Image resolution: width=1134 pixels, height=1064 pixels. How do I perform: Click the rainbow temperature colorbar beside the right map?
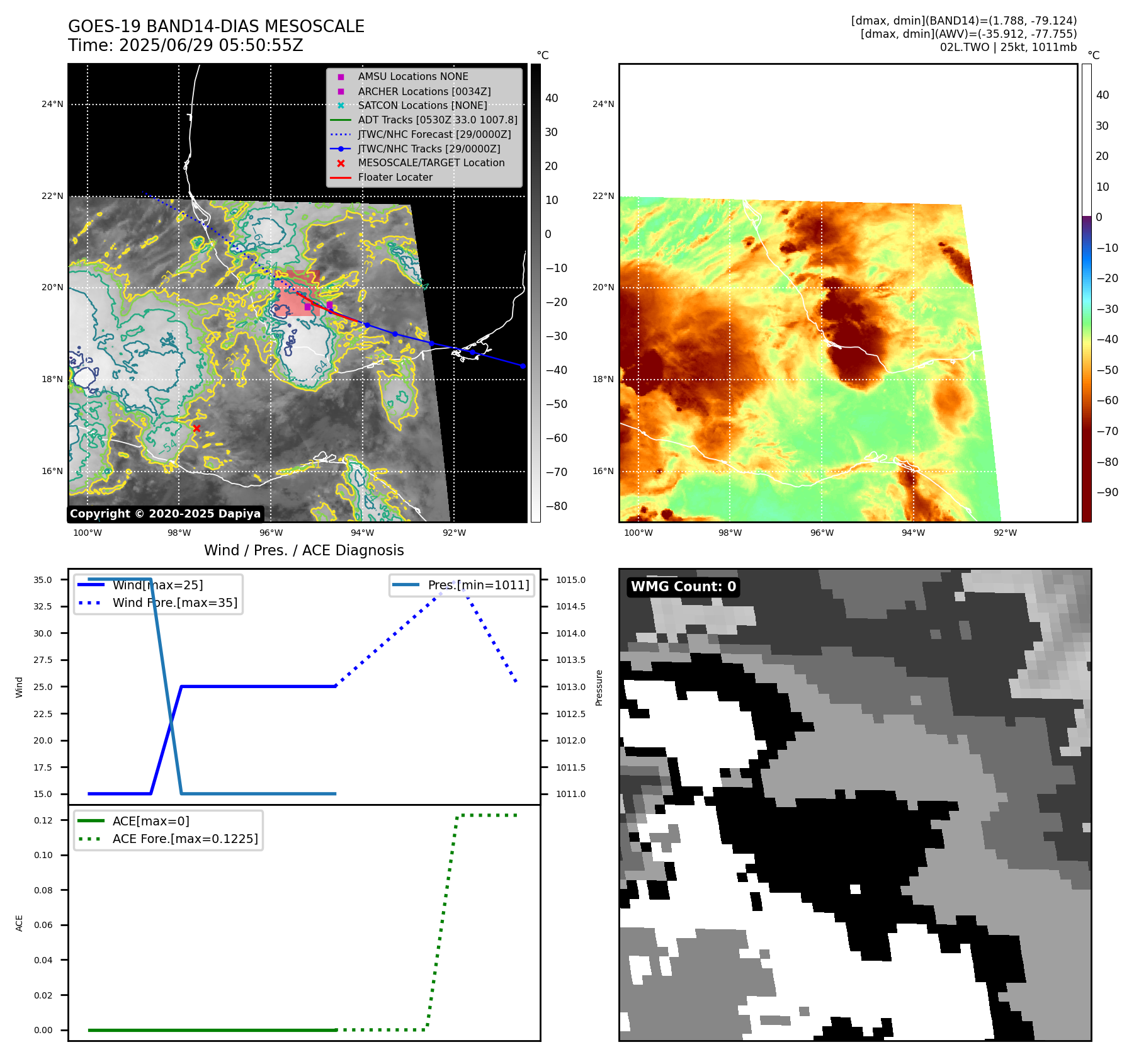tap(1087, 293)
